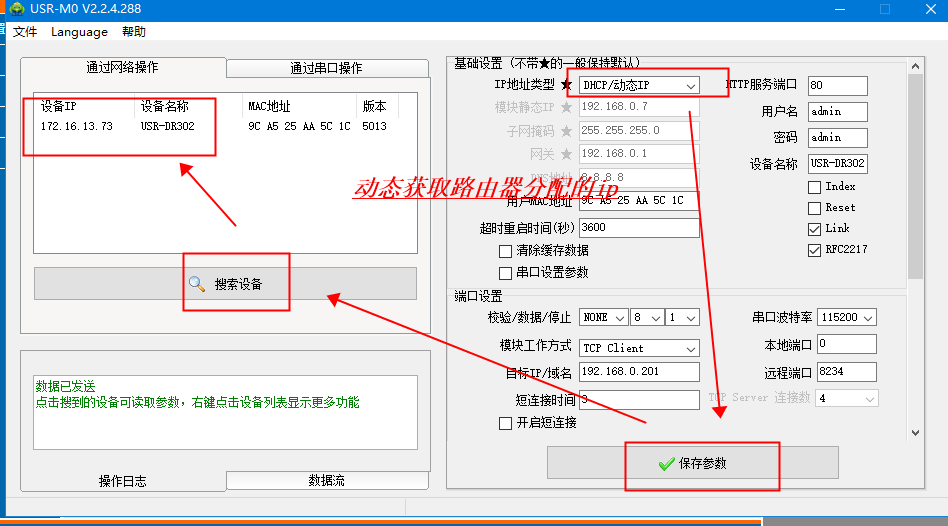Open the Language menu
Viewport: 948px width, 526px height.
[79, 32]
